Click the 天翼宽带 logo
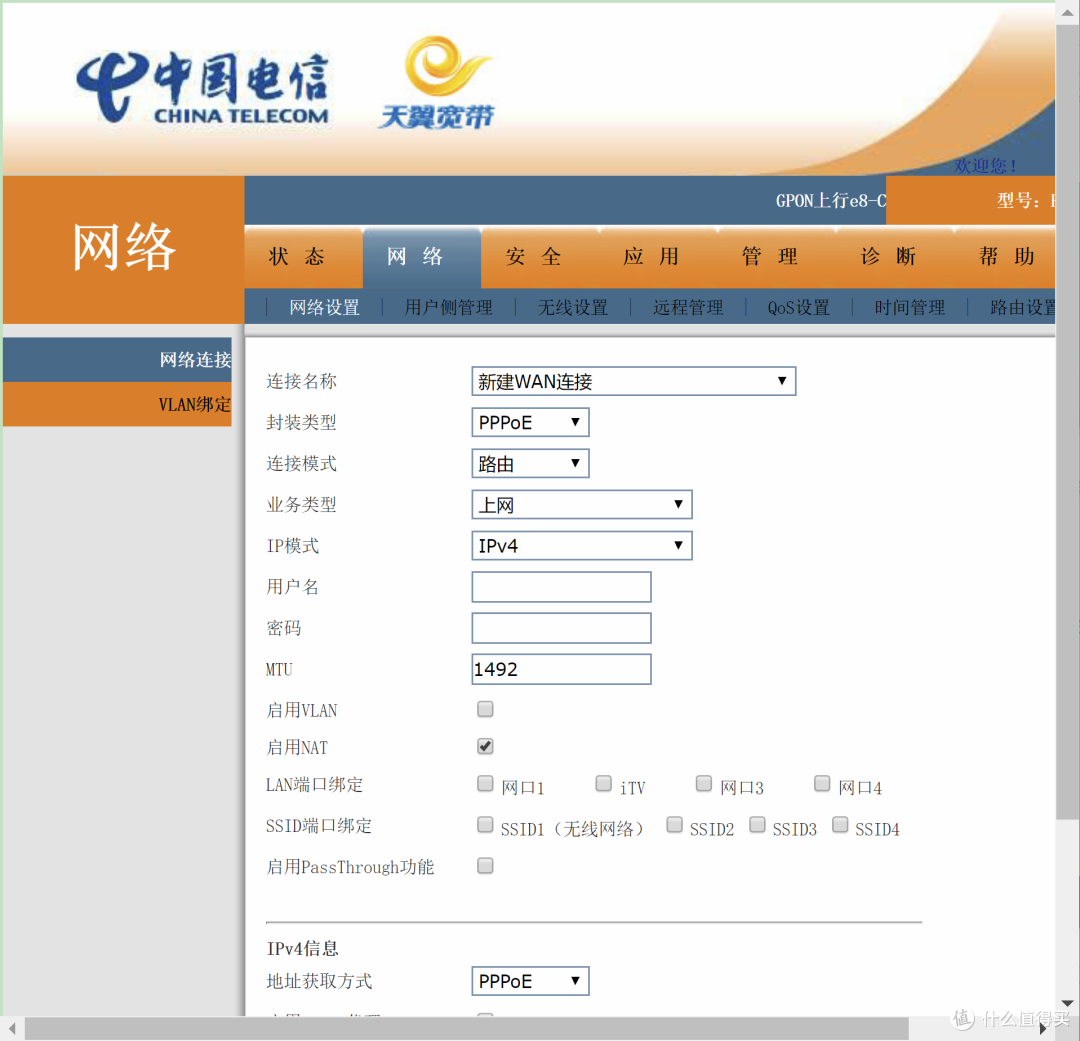This screenshot has height=1041, width=1080. (438, 83)
